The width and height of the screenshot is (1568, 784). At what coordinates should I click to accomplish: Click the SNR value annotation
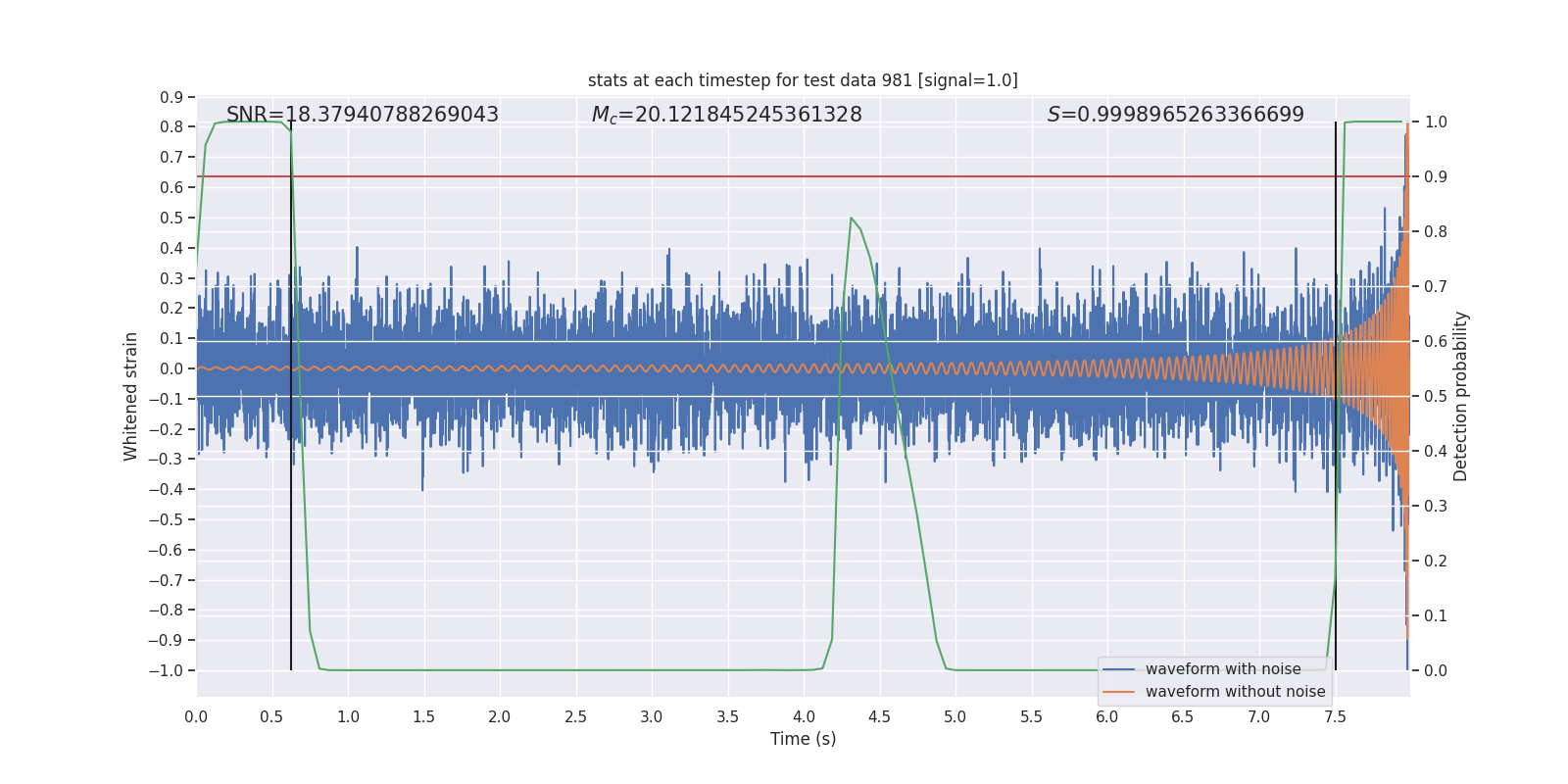[x=363, y=115]
